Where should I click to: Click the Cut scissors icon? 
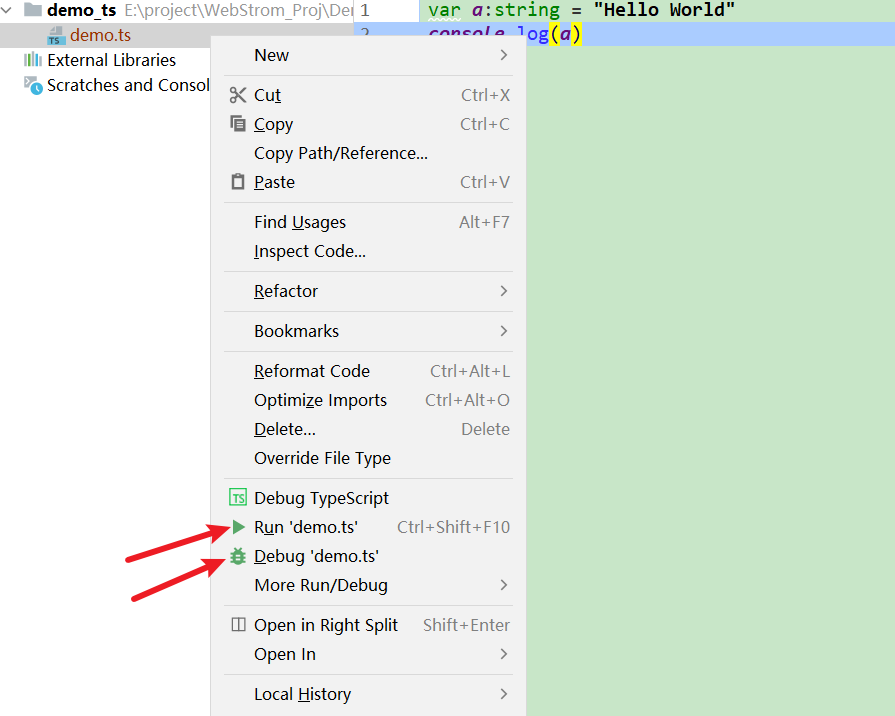point(237,95)
